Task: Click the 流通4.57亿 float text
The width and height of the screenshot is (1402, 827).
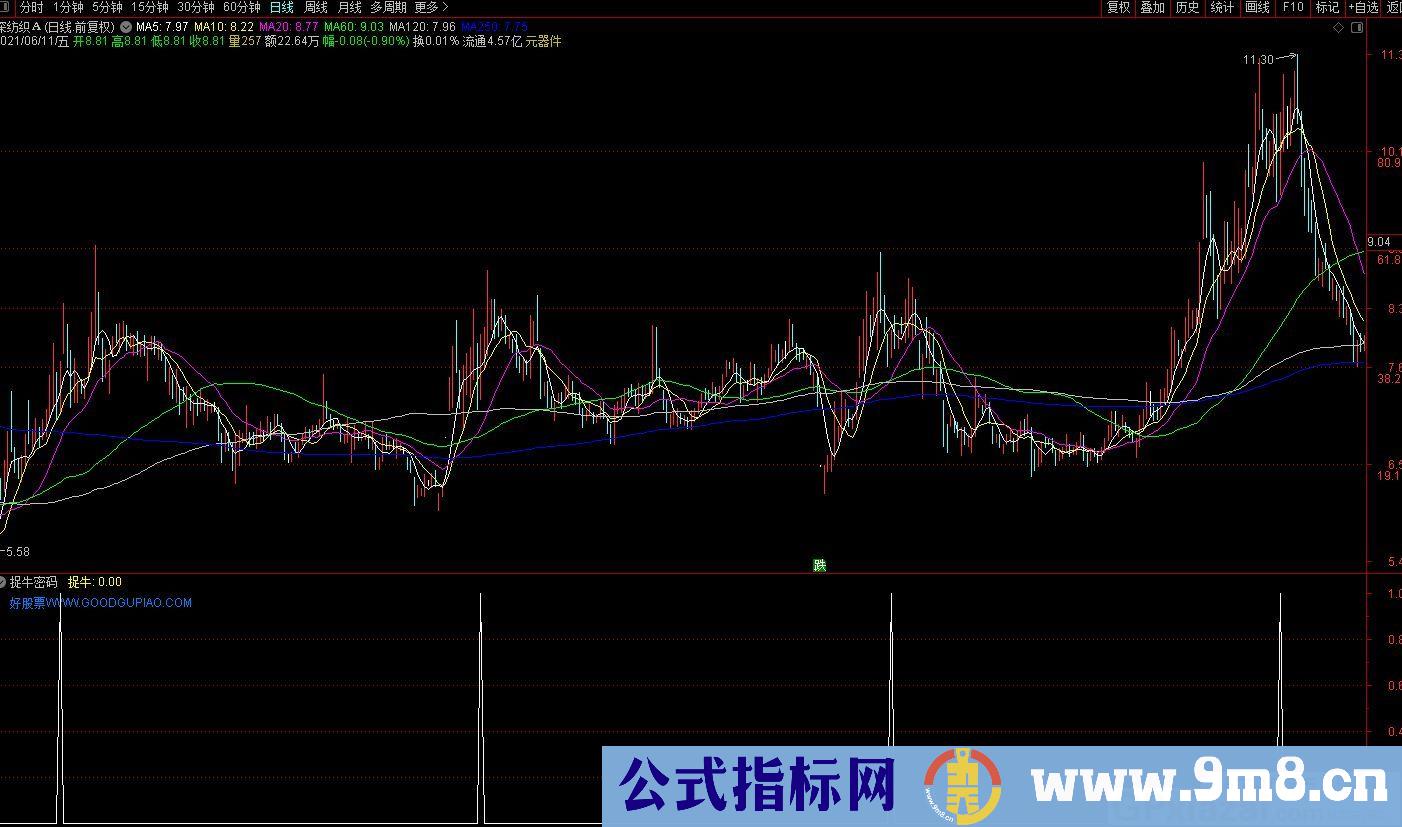Action: 492,42
